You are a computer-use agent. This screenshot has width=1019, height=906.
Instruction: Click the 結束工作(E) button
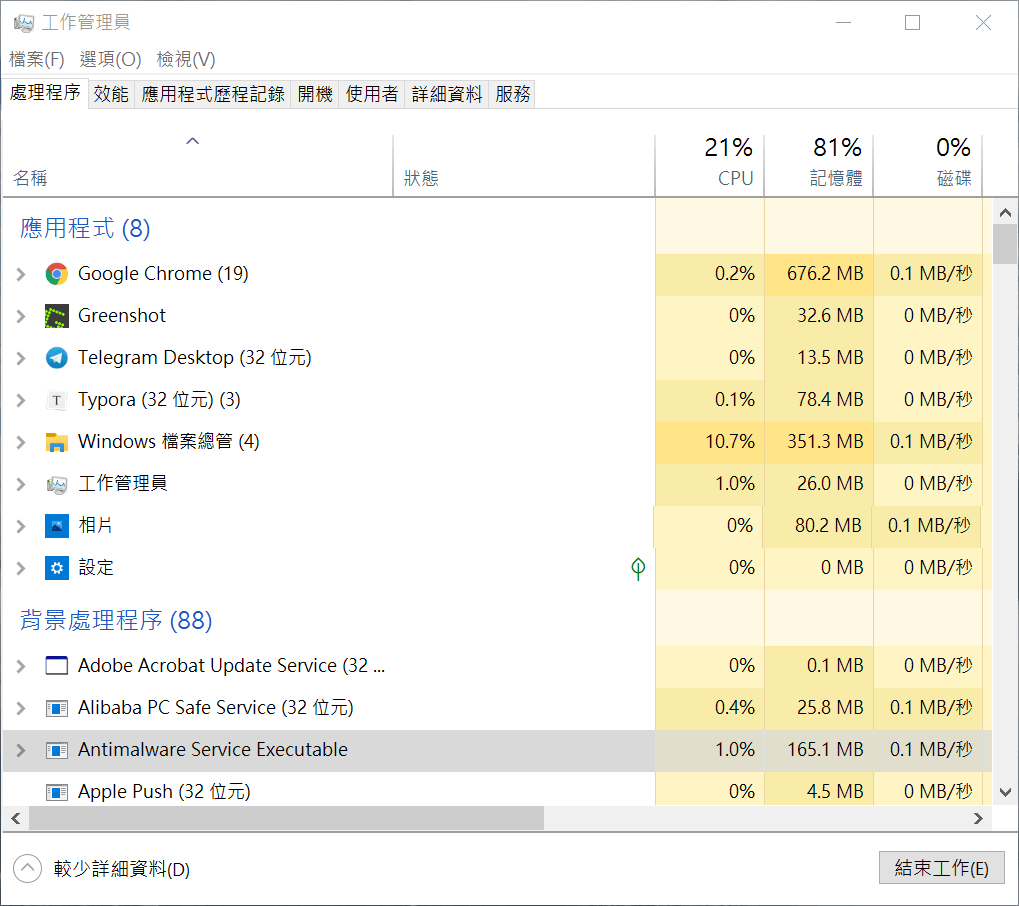click(942, 868)
